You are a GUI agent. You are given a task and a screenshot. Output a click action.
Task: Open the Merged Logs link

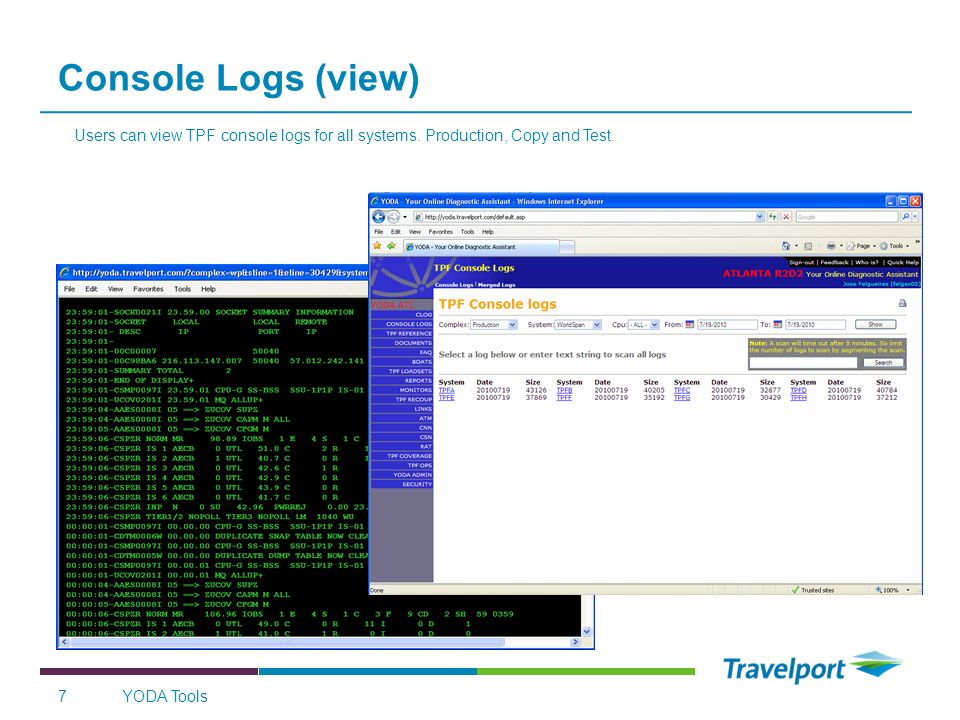(x=496, y=285)
